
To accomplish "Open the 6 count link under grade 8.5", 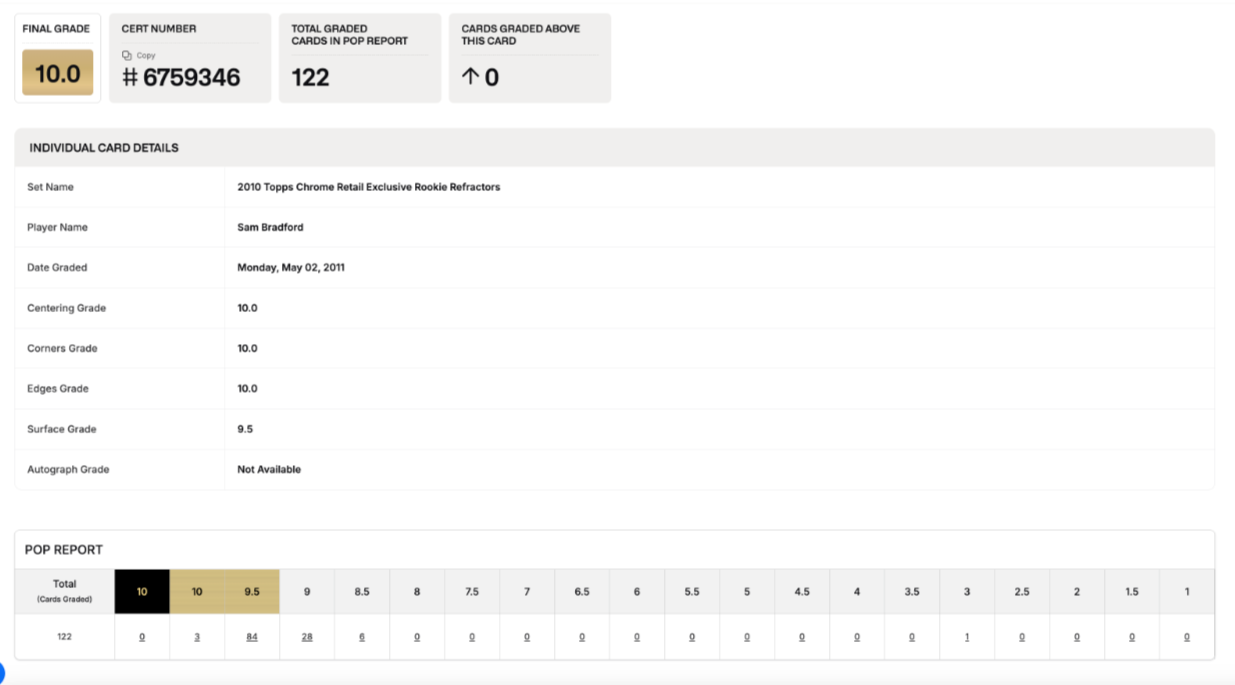I will tap(362, 637).
